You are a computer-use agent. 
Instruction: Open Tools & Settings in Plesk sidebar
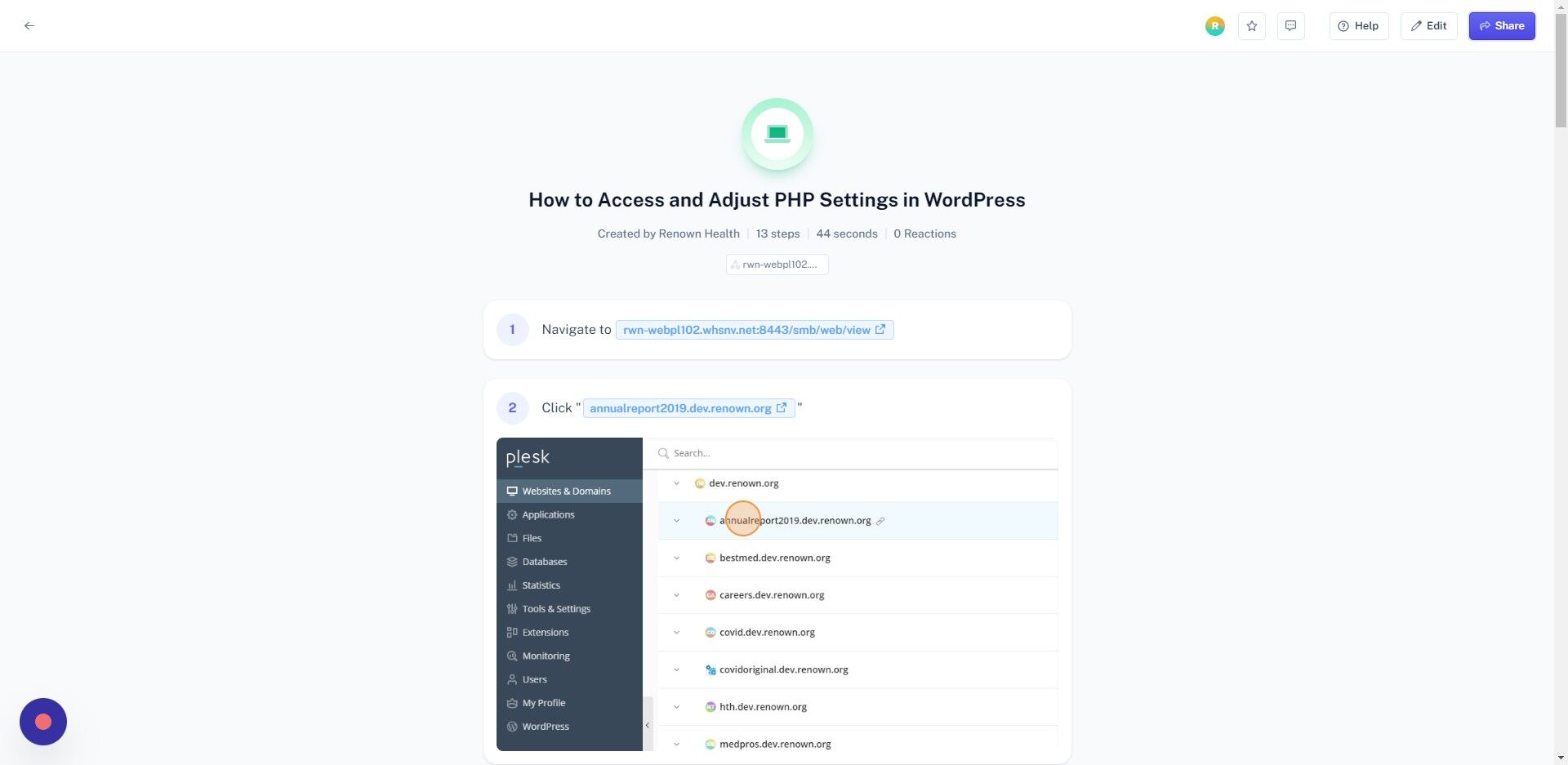coord(569,609)
